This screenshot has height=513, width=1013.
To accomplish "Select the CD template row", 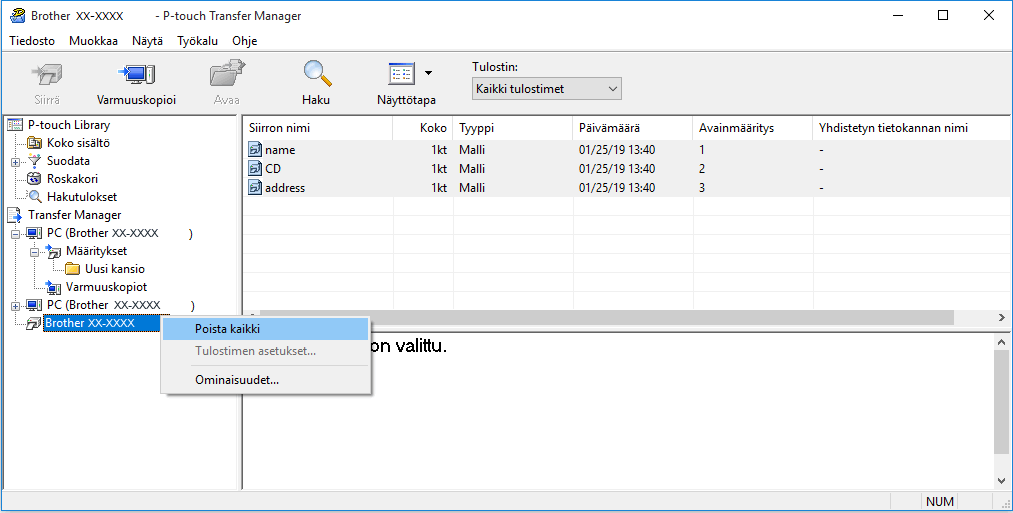I will 627,169.
